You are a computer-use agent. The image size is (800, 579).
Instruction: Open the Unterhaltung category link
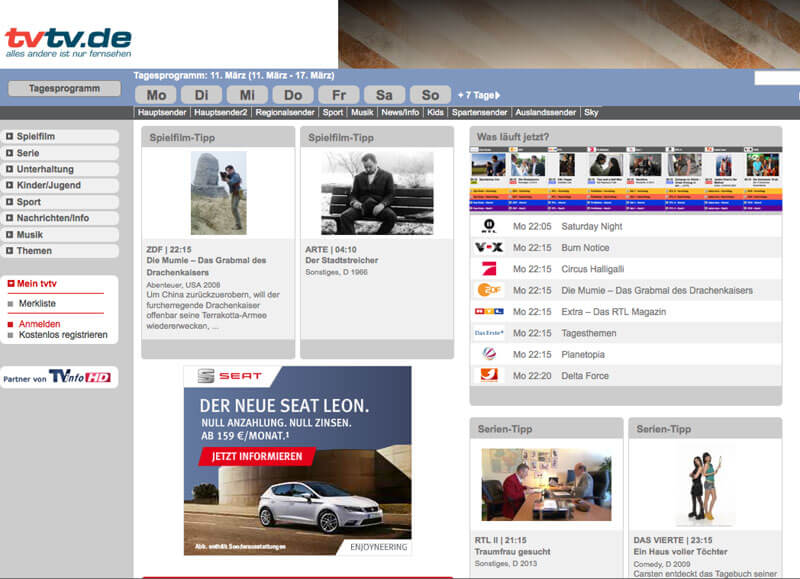coord(45,169)
